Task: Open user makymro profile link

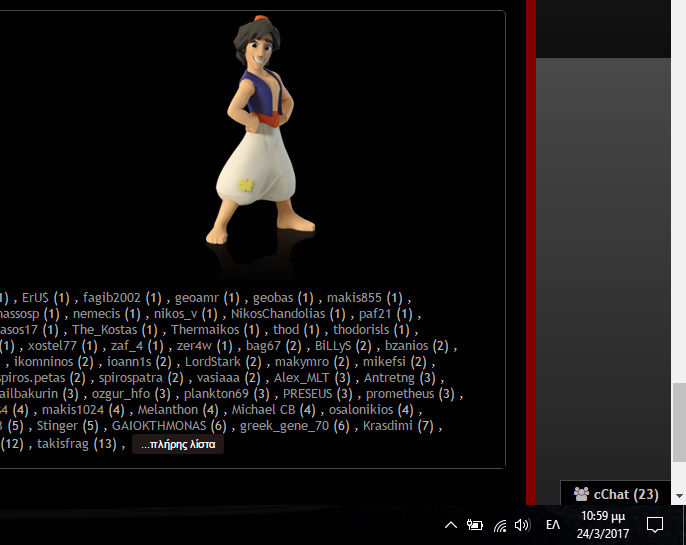Action: pos(301,362)
